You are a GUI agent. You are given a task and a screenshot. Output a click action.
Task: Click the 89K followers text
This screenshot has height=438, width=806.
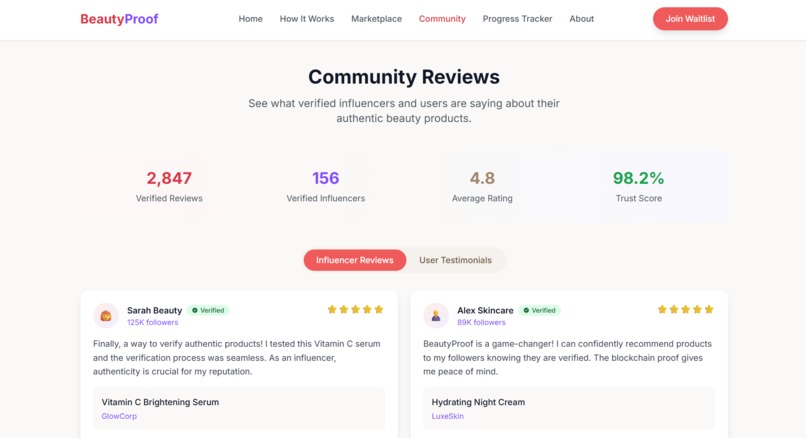[481, 322]
